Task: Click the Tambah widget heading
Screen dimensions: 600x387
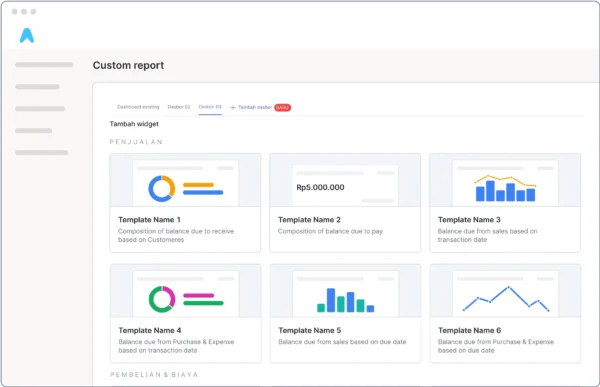Action: coord(134,124)
